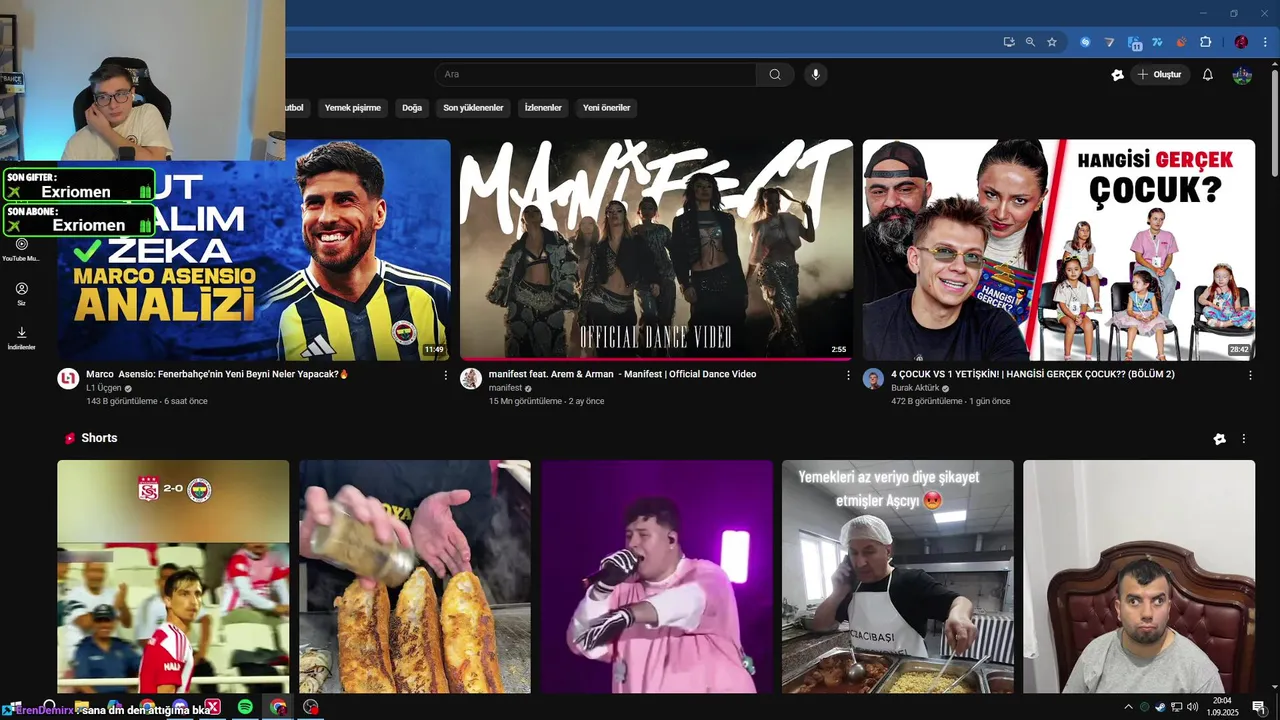1280x720 pixels.
Task: Click the network icon in system tray
Action: [1176, 707]
